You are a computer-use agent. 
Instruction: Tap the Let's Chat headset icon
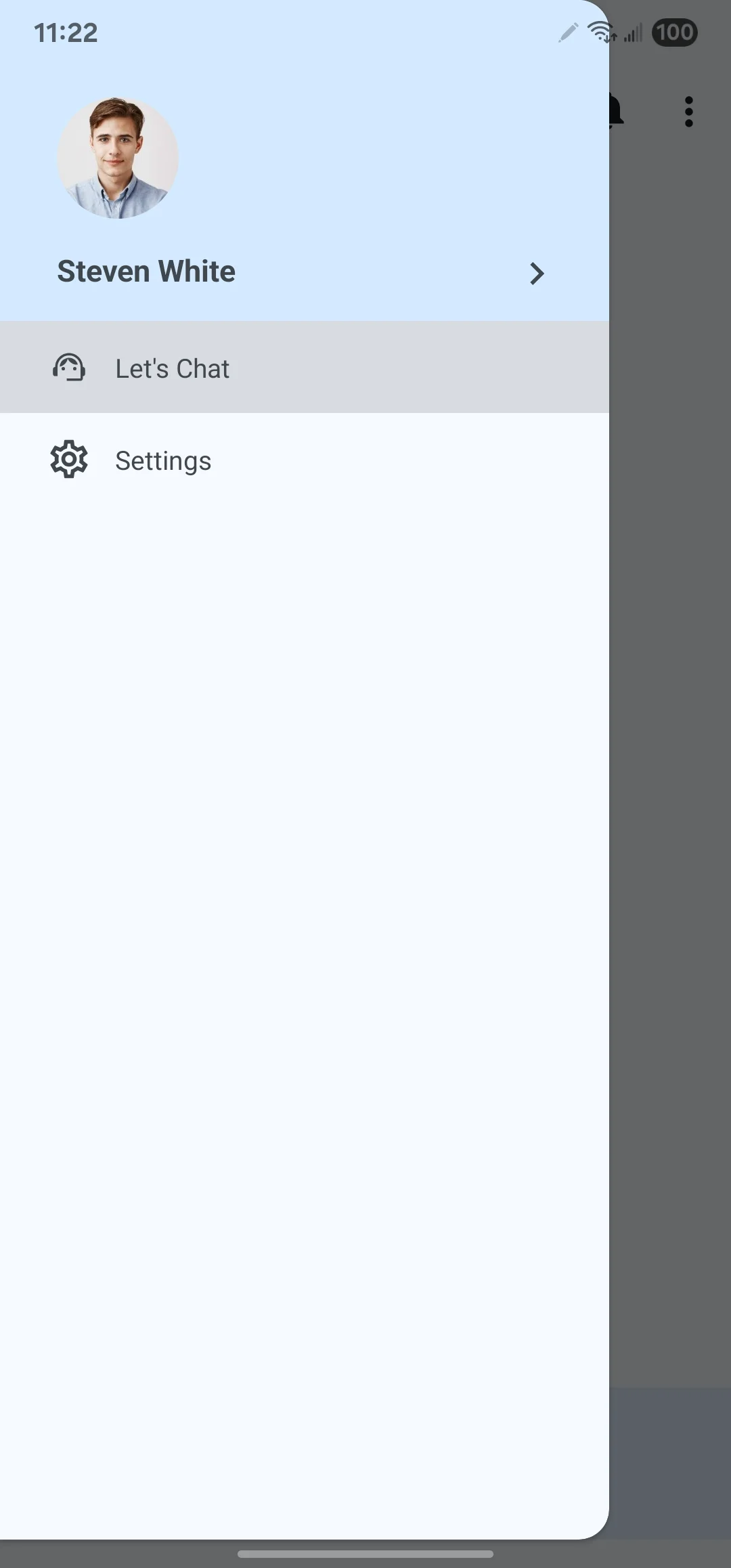(x=69, y=368)
